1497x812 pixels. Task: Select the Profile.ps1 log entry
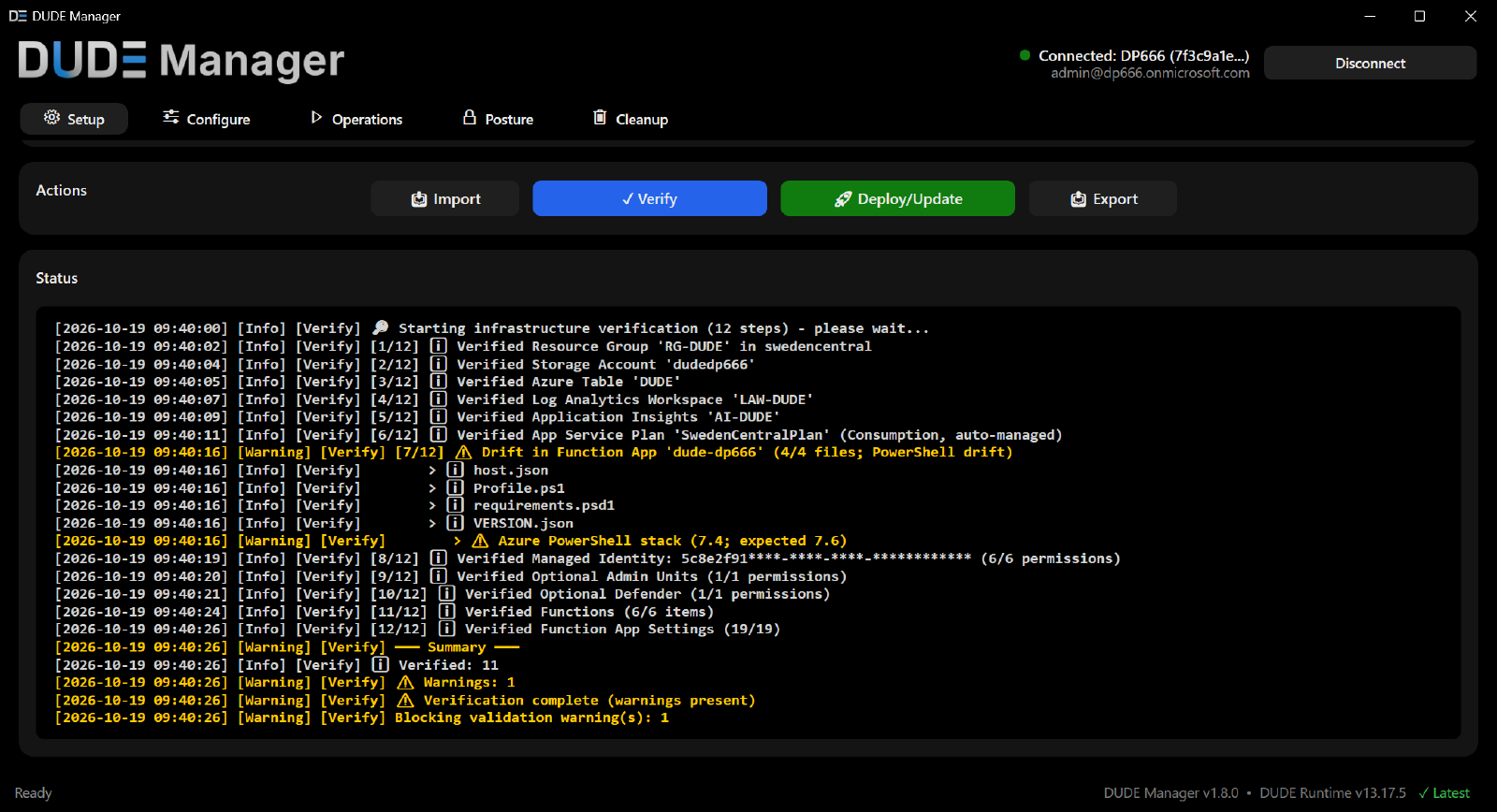(519, 488)
